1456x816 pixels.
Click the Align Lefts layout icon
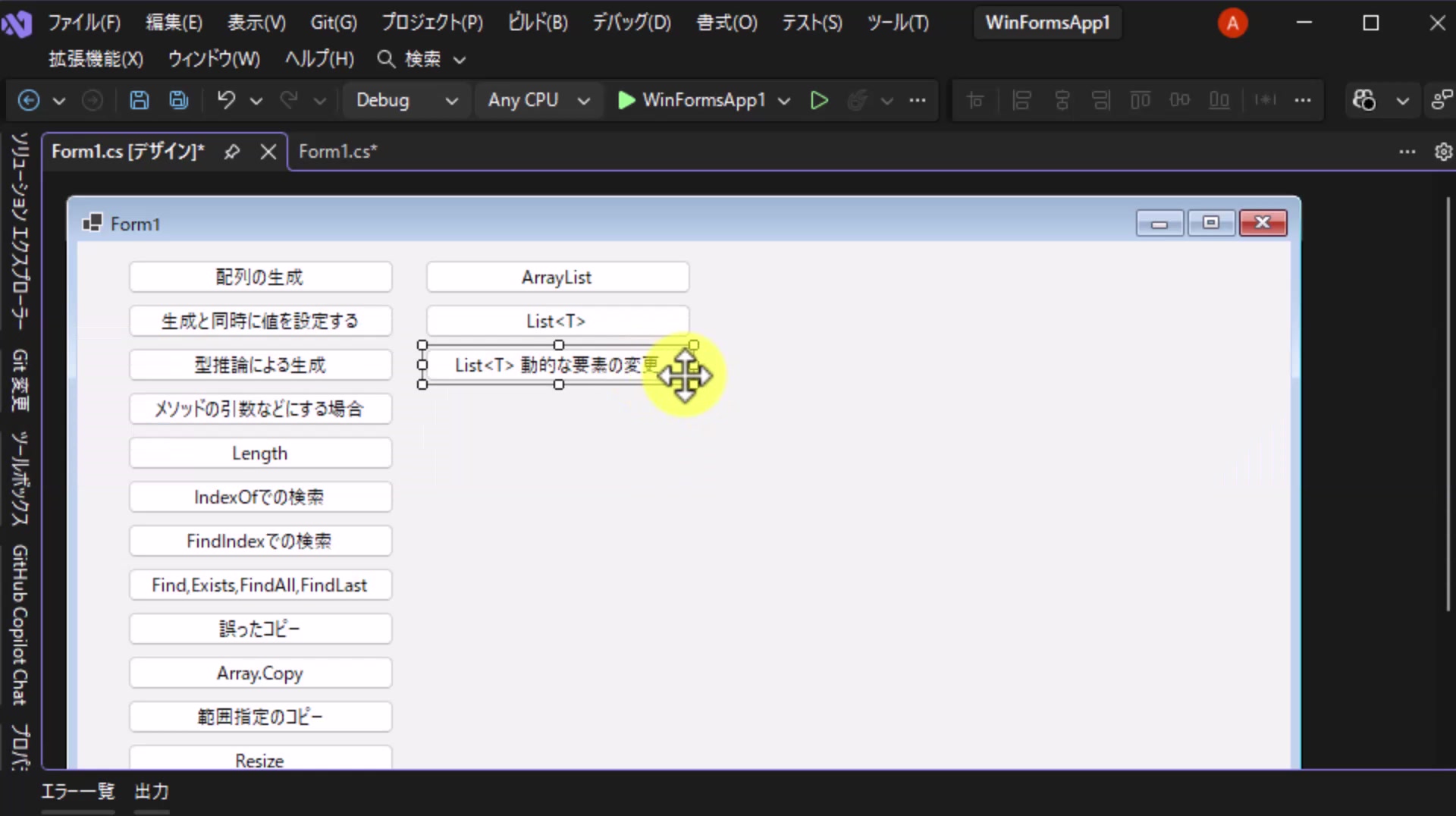(x=1021, y=100)
